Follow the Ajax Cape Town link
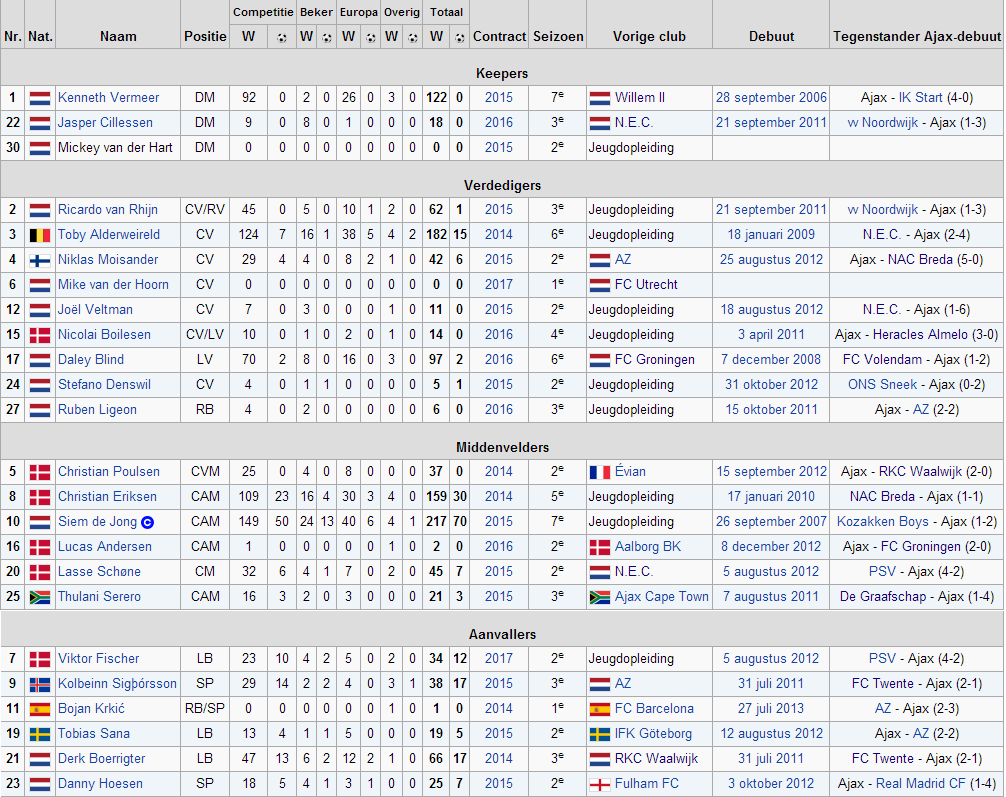Viewport: 1006px width, 797px height. click(661, 597)
